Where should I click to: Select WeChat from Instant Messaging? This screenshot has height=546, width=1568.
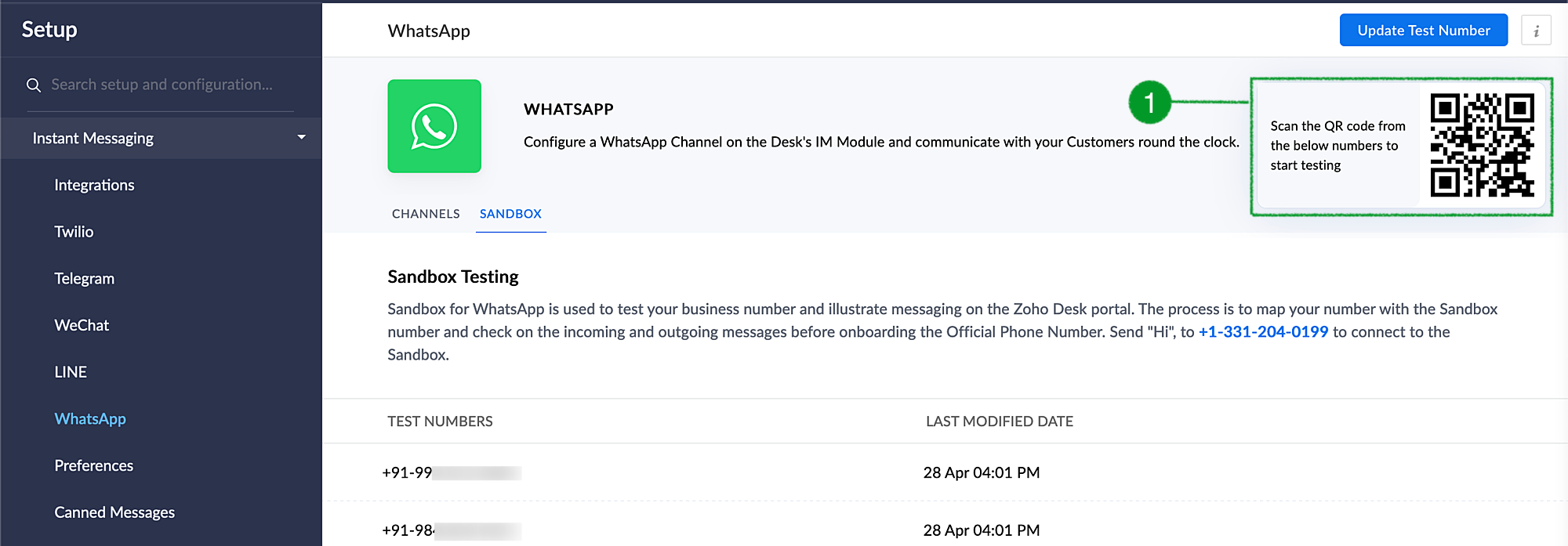point(82,325)
